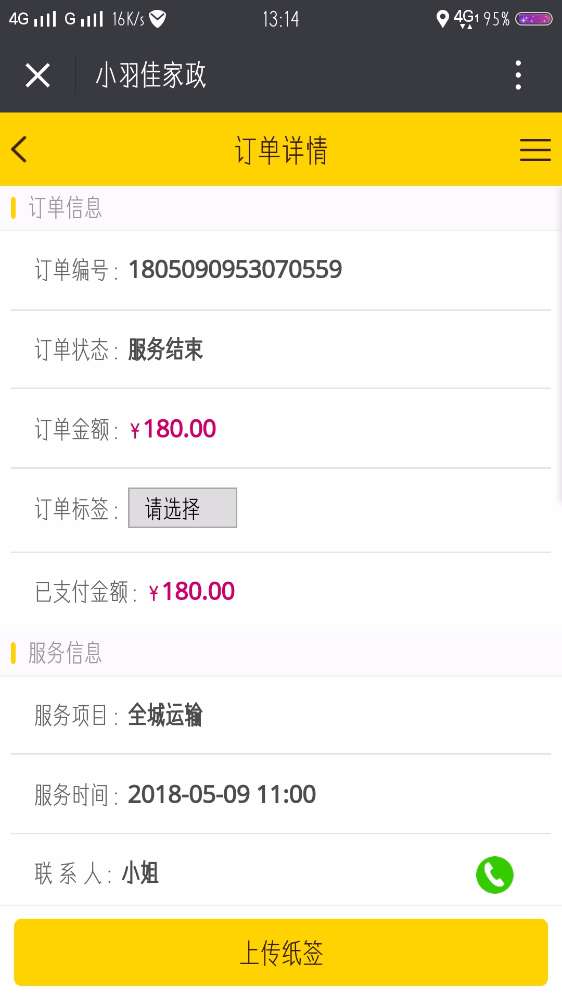Tap the 全城运输 service item
The image size is (562, 1000).
pos(165,715)
